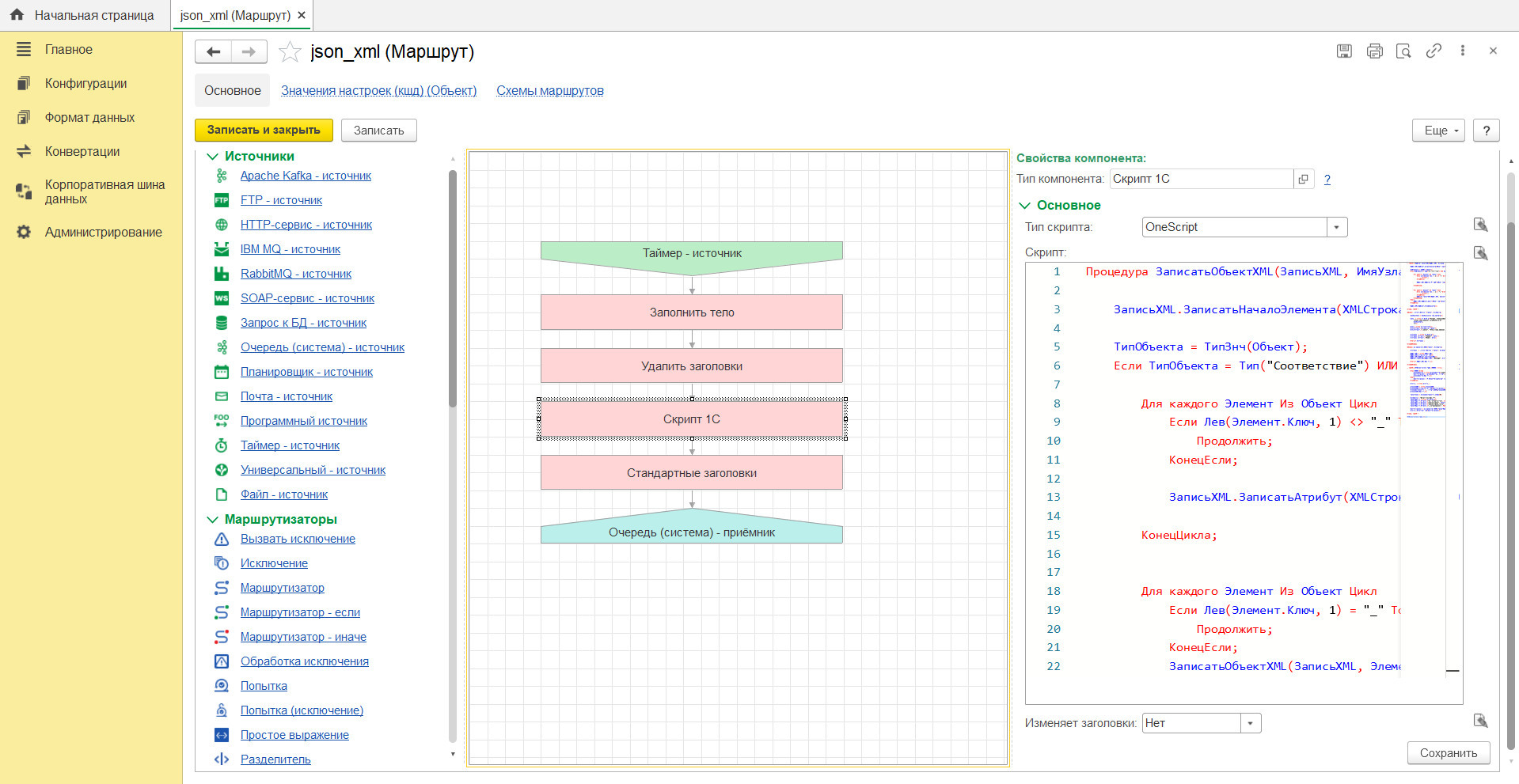Click the back navigation arrow
The image size is (1519, 784).
tap(213, 52)
